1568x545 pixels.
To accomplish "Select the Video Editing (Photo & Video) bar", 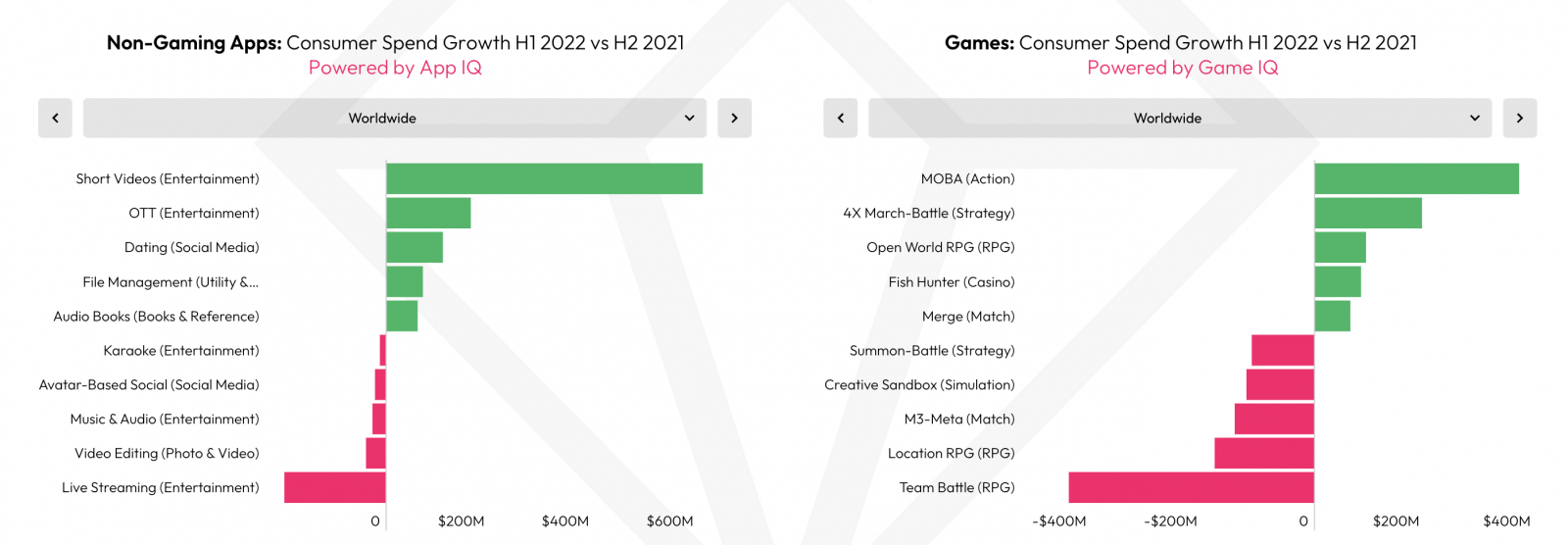I will pyautogui.click(x=375, y=453).
